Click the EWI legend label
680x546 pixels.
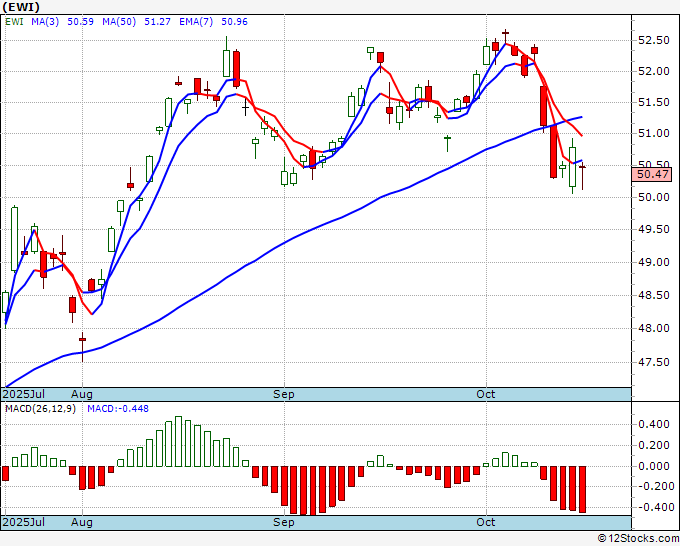pos(14,21)
